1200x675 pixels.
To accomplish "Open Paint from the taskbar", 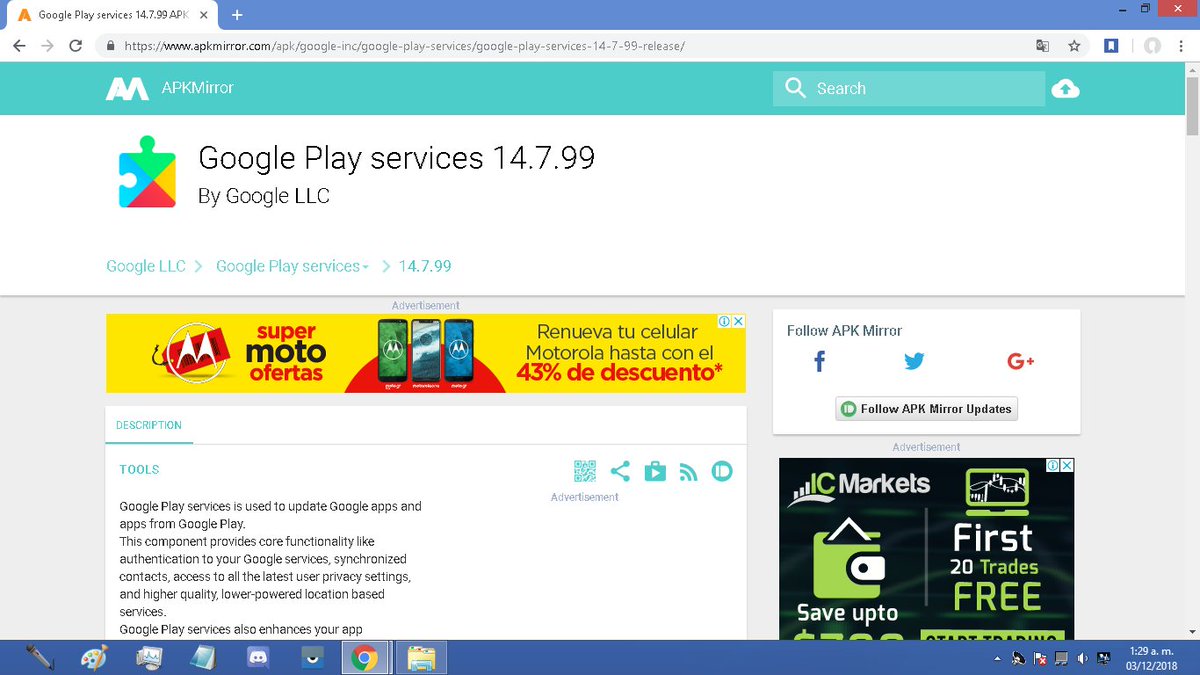I will coord(94,658).
